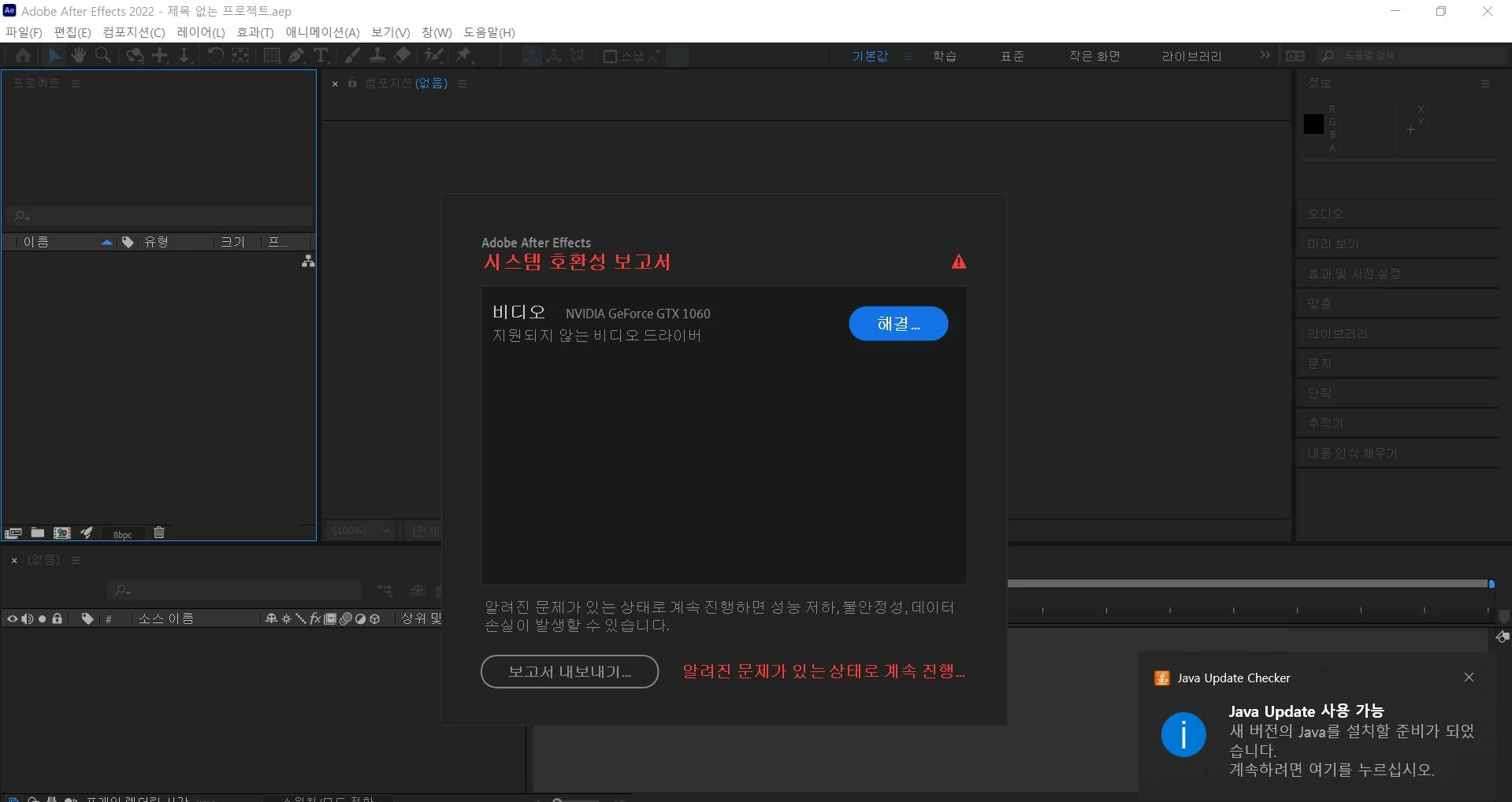This screenshot has width=1512, height=802.
Task: Select the Pen tool
Action: click(296, 55)
